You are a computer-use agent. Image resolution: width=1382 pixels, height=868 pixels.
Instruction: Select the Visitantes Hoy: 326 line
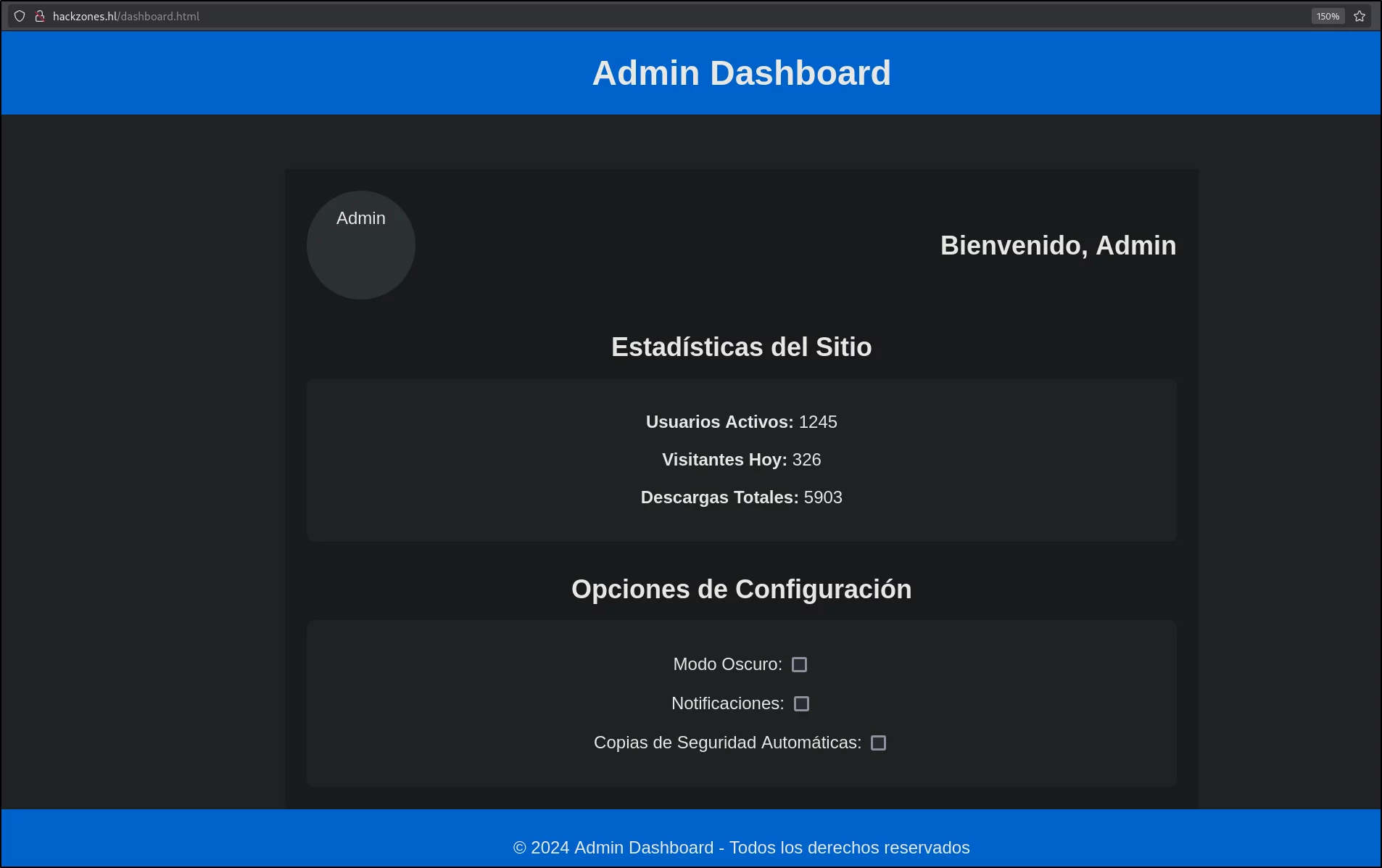[741, 460]
